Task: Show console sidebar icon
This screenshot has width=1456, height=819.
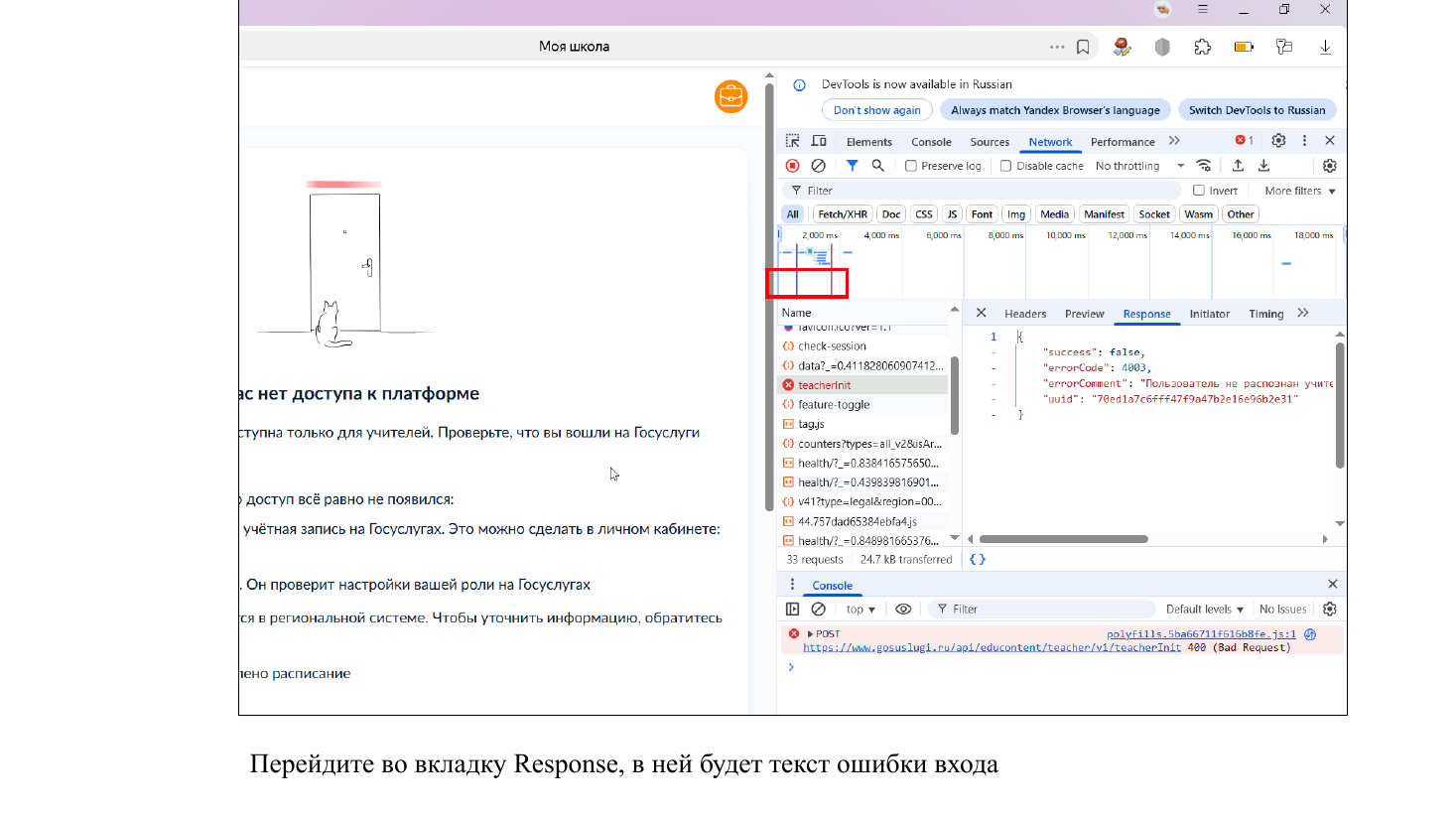Action: (x=792, y=609)
